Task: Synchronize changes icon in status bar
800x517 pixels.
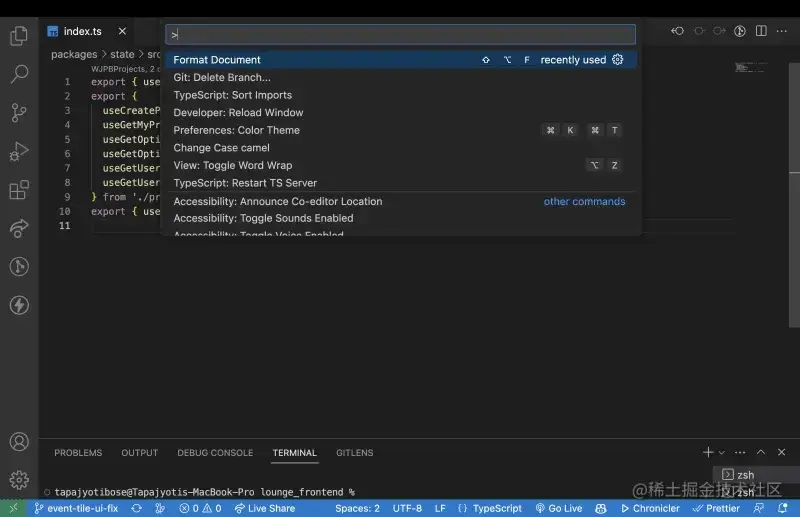Action: (136, 508)
